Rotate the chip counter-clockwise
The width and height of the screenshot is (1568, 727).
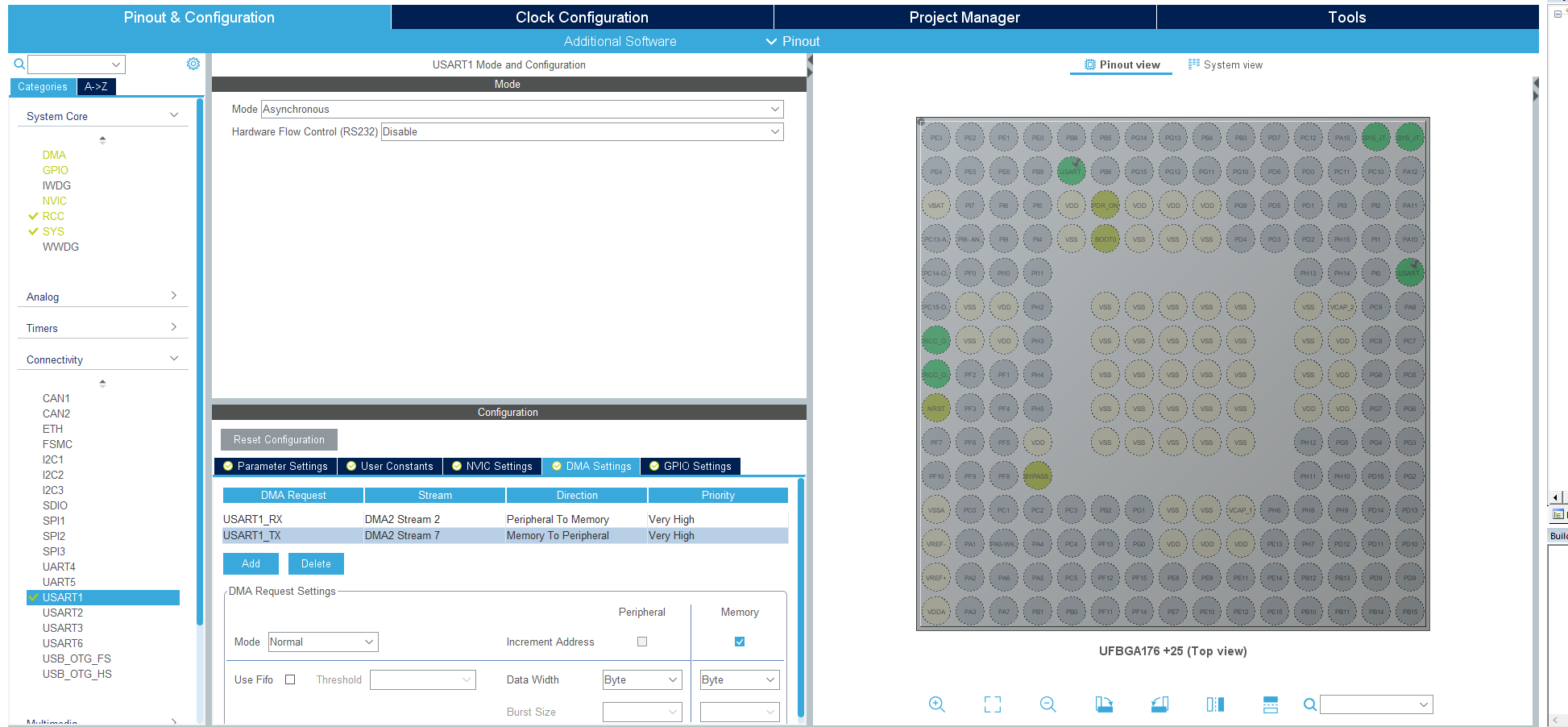click(1159, 704)
